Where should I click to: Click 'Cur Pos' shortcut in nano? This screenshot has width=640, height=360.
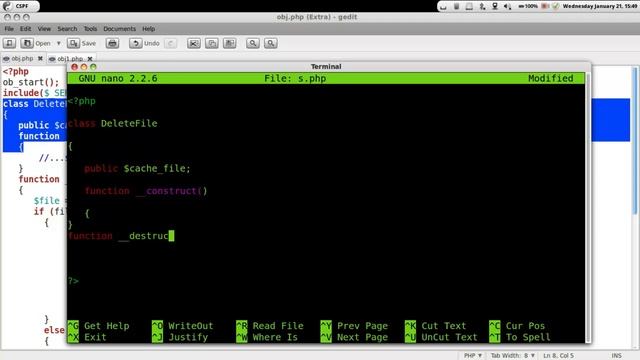click(525, 326)
